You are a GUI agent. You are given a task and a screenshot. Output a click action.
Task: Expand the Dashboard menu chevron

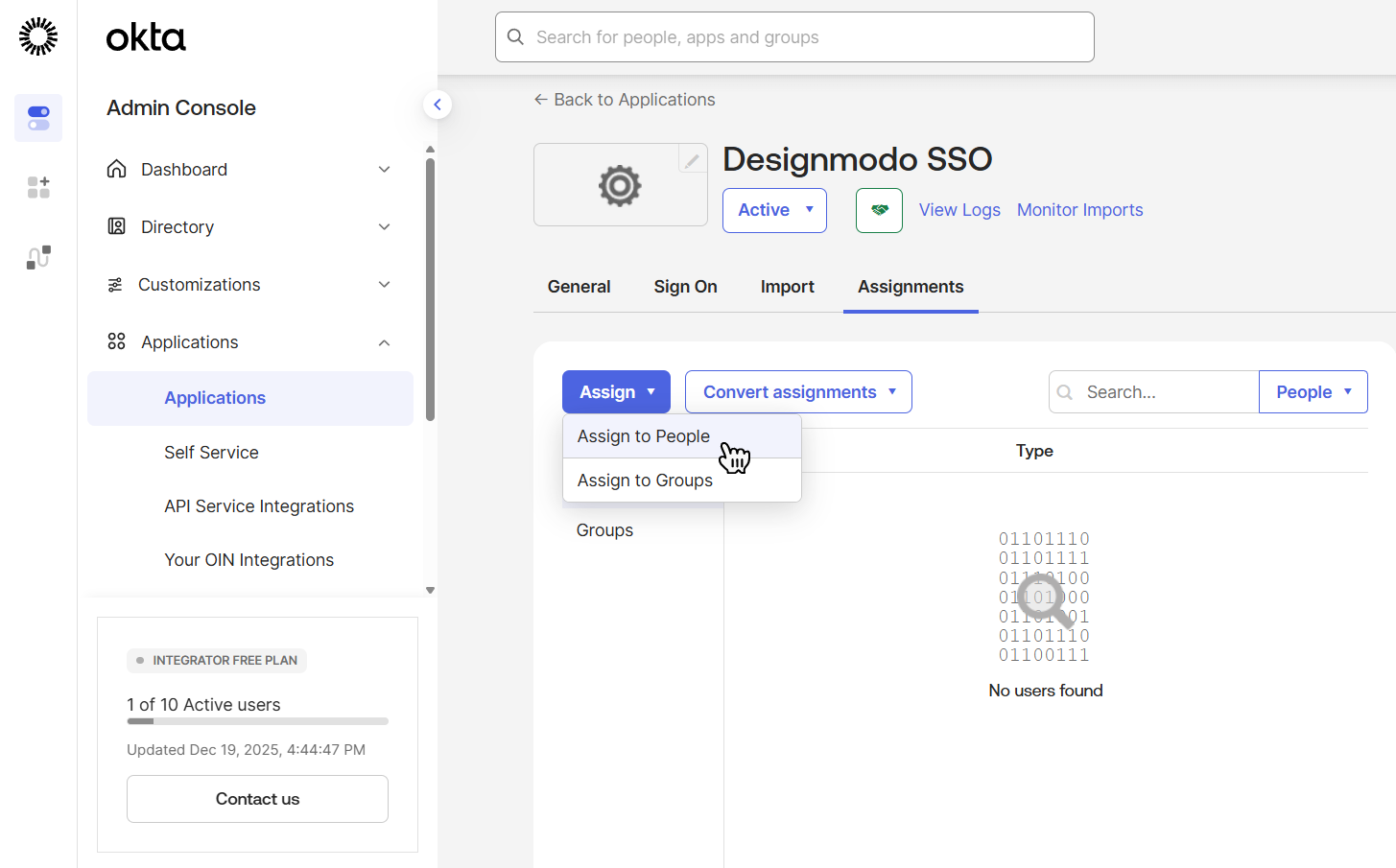point(384,170)
